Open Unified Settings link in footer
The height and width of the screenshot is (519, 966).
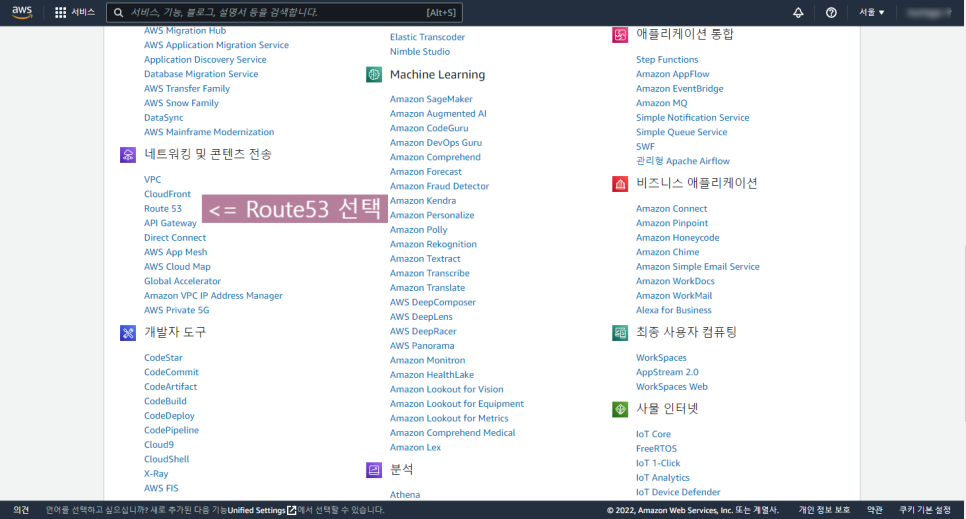pos(256,510)
